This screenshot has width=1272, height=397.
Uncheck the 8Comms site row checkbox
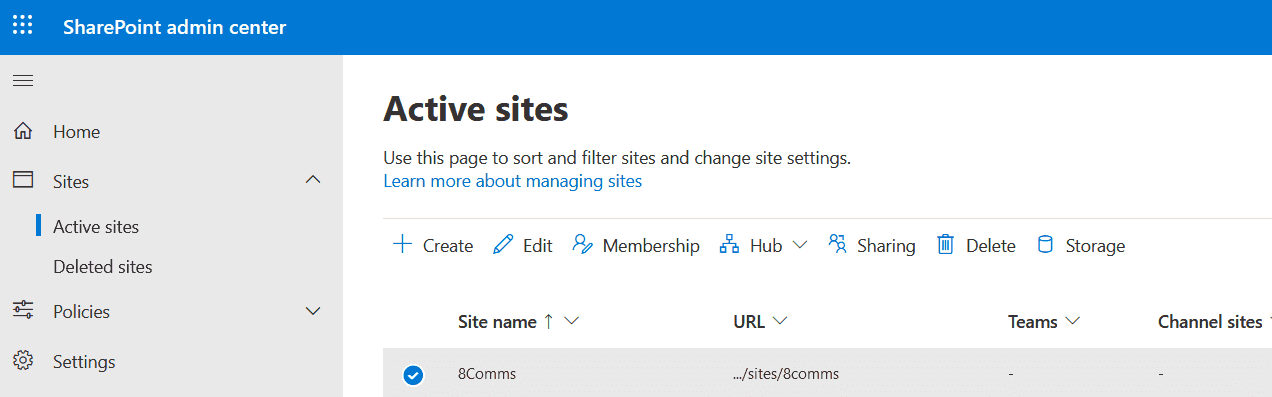pos(412,375)
